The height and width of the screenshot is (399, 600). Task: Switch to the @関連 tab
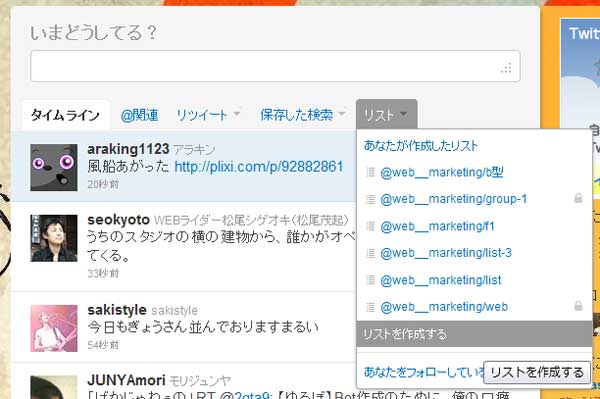coord(139,115)
